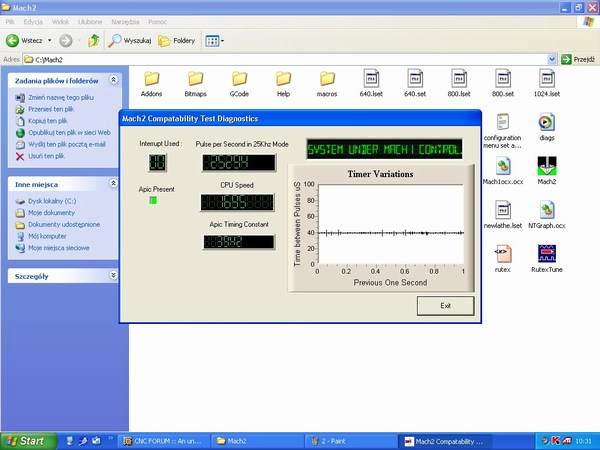Click Wyślij ten plik pocztą e-mail

67,145
